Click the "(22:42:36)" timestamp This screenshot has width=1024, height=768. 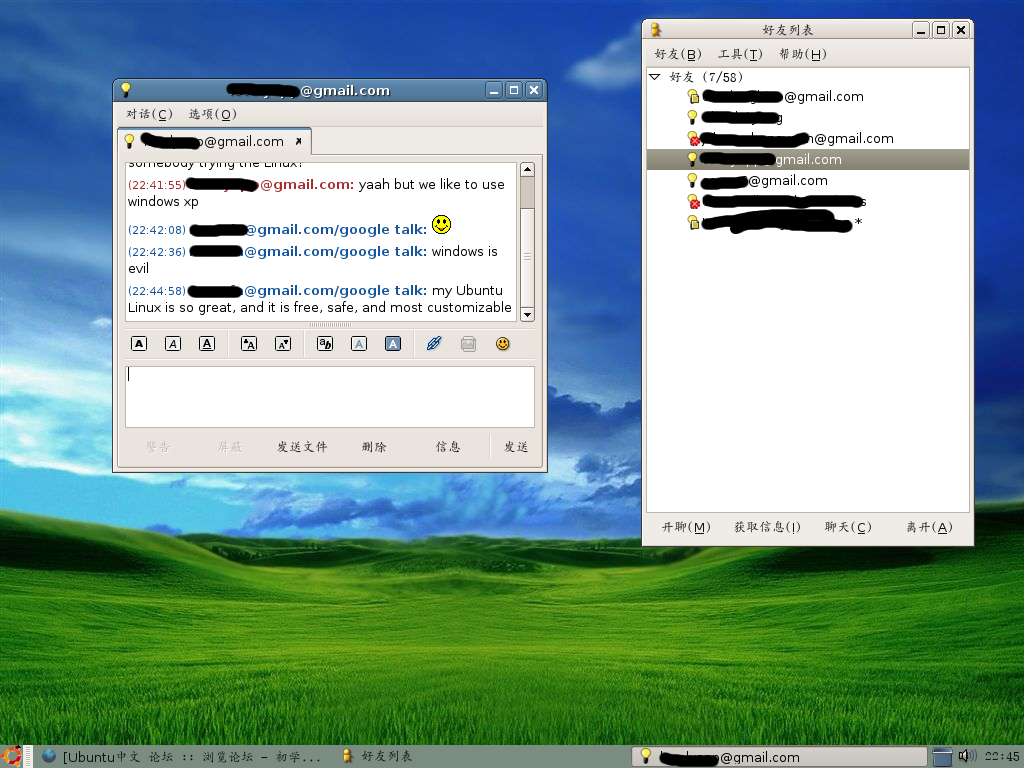157,252
